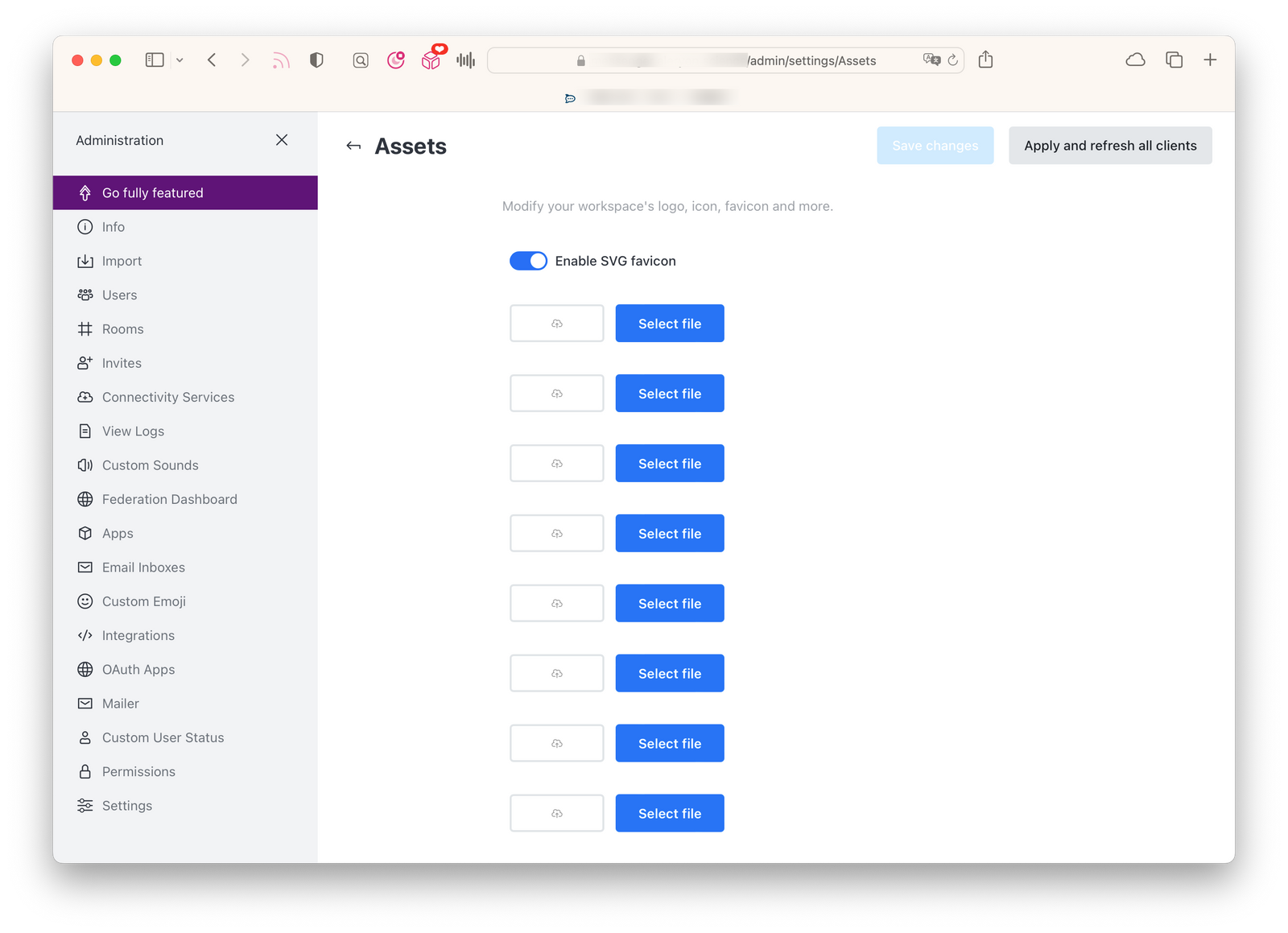1288x933 pixels.
Task: Reload the page with the refresh icon
Action: [953, 60]
